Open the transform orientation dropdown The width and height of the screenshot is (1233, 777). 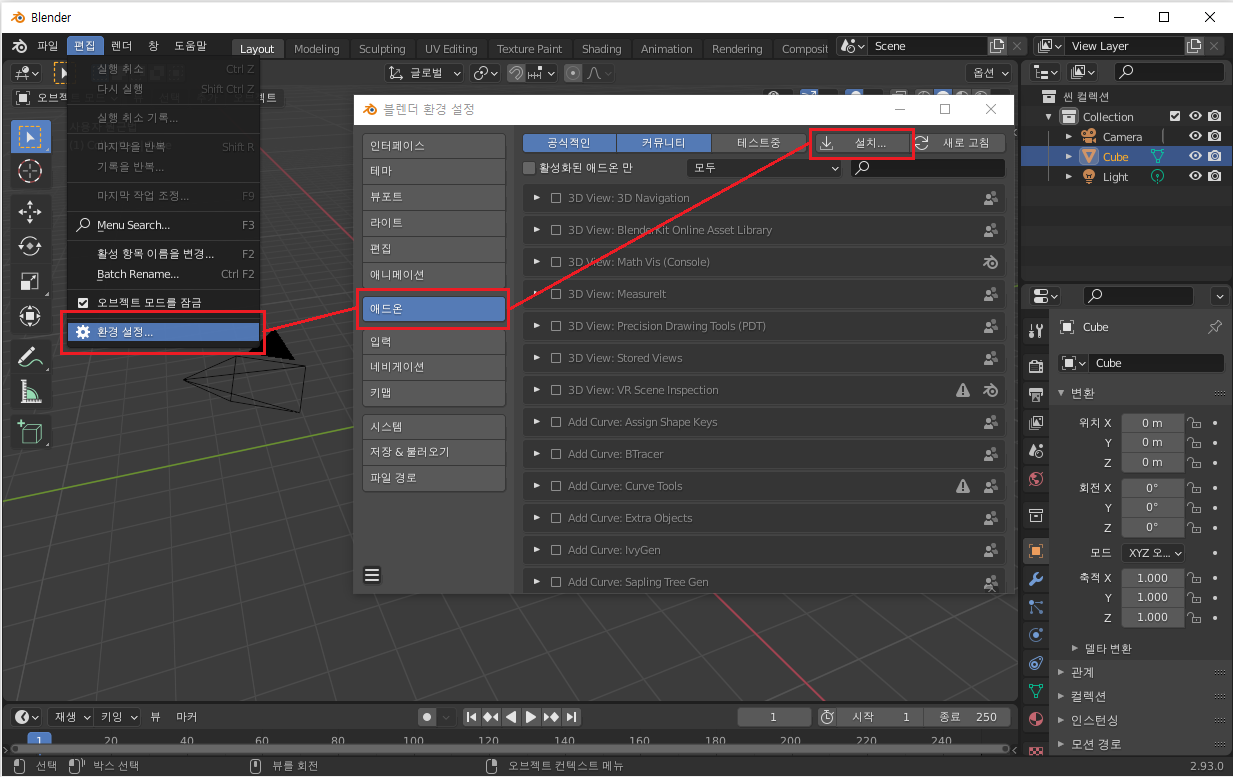(x=425, y=73)
